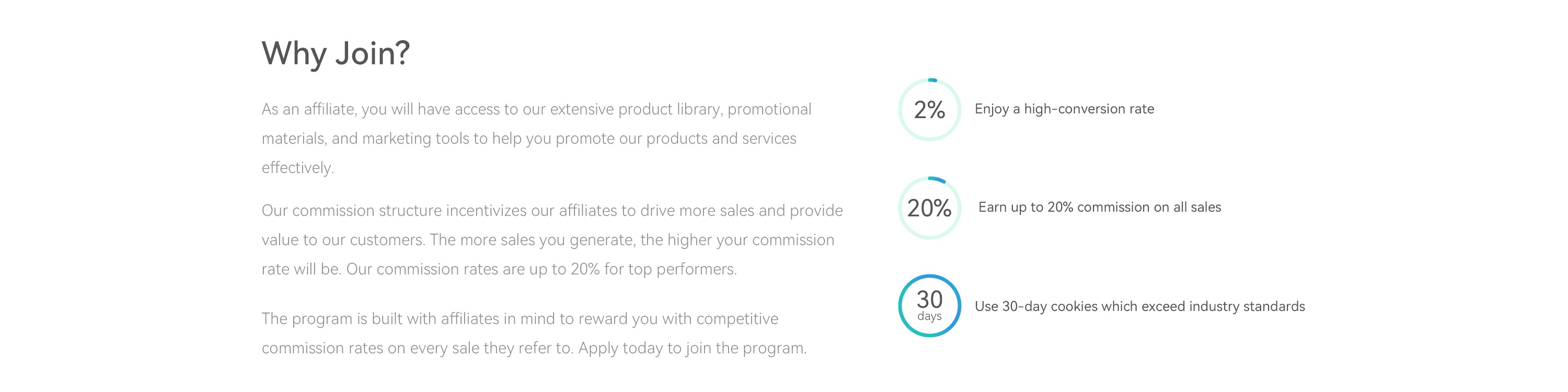
Task: Click the word "effectively." in first paragraph
Action: [298, 168]
